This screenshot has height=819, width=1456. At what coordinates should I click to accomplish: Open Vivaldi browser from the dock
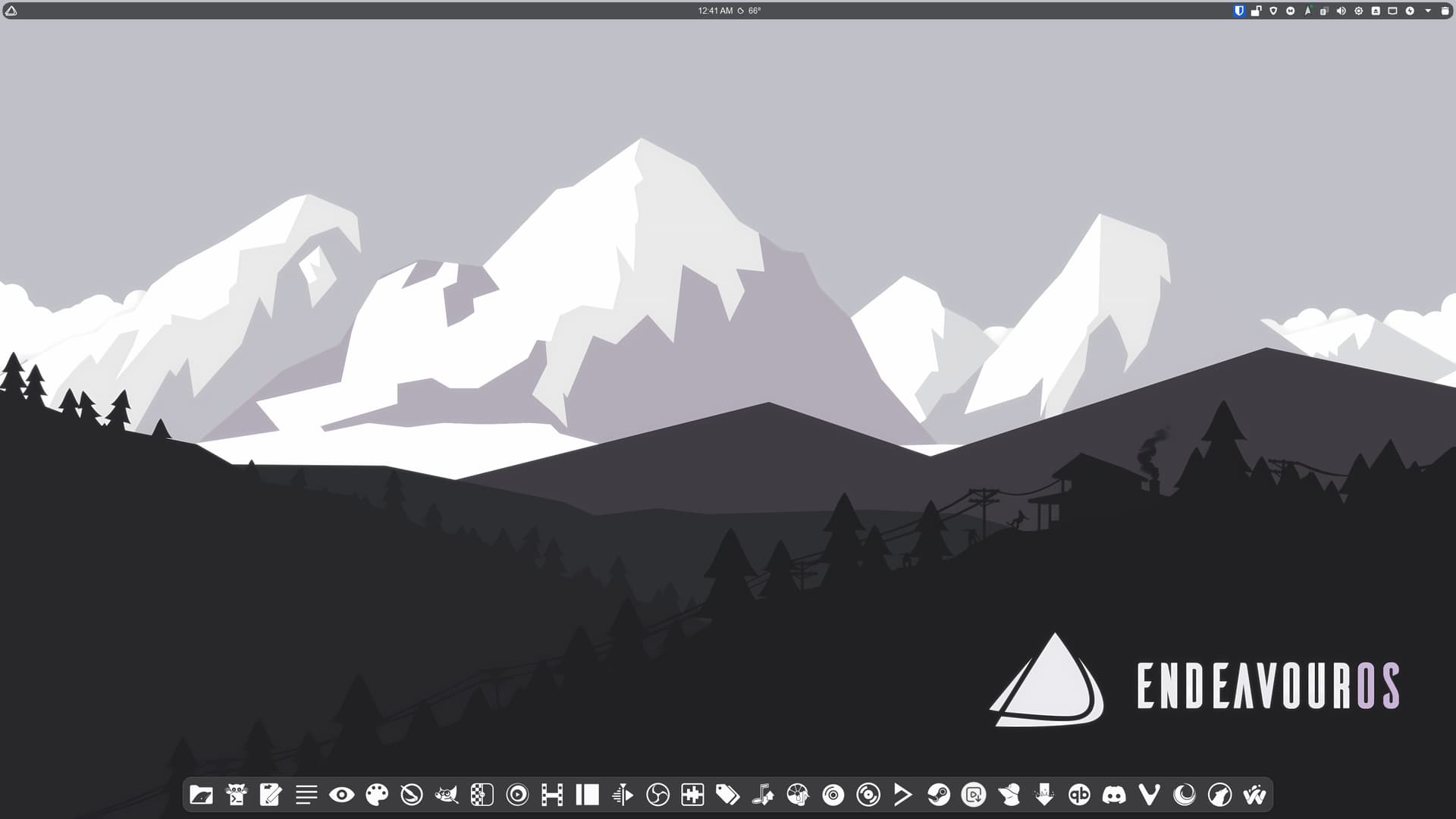pos(1150,795)
